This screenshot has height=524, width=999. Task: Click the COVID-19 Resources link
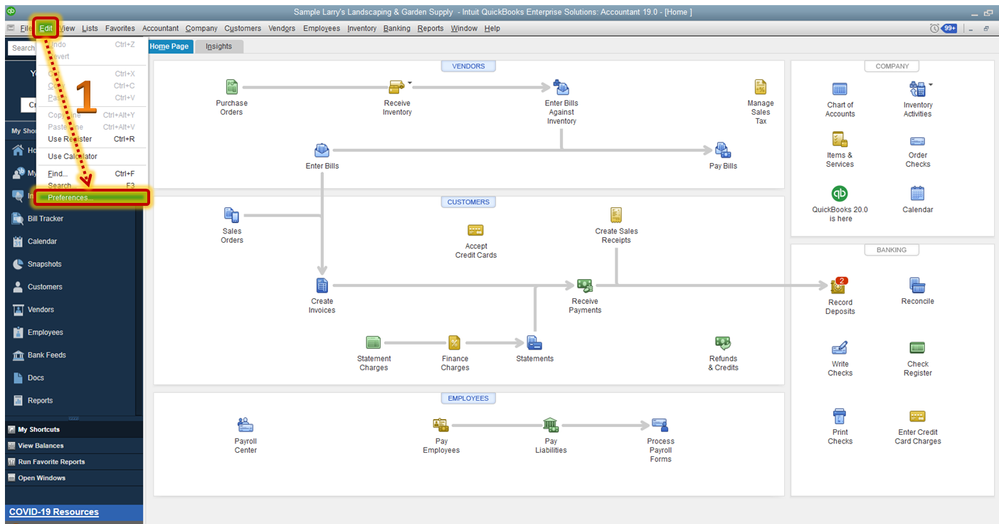click(54, 512)
